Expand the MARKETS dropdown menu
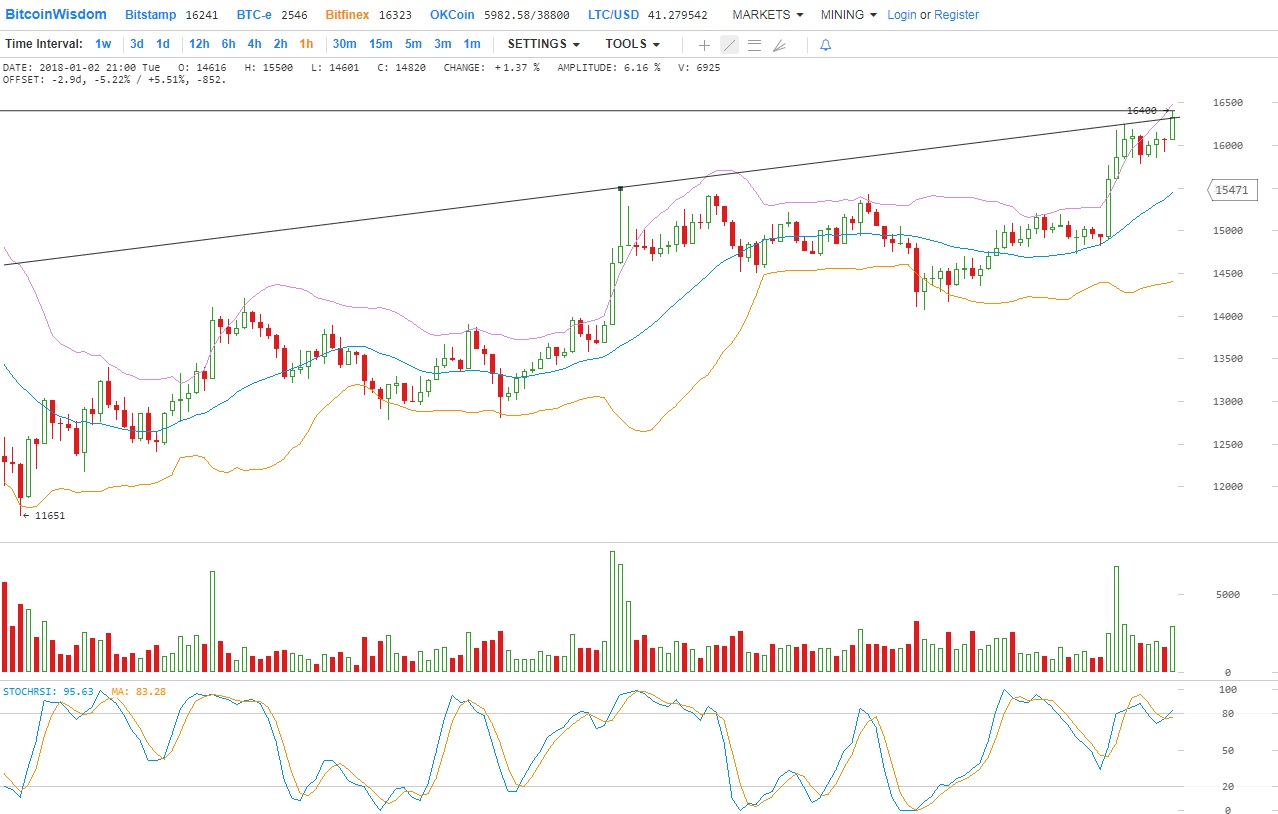Viewport: 1278px width, 814px height. [x=767, y=15]
